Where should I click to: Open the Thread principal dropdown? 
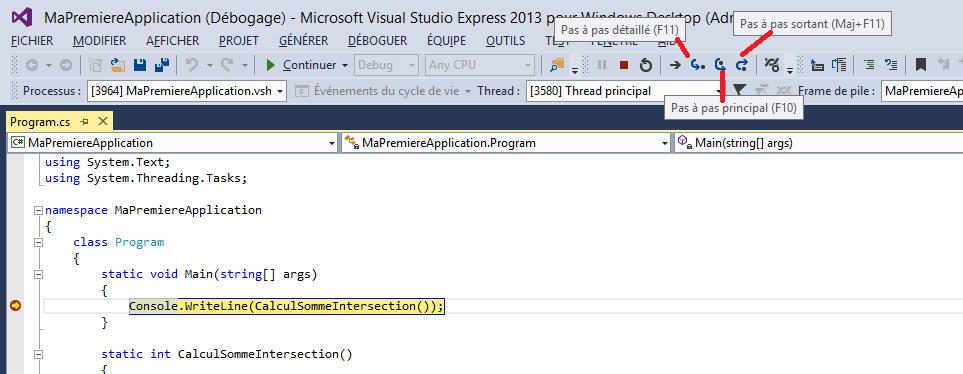pyautogui.click(x=625, y=91)
